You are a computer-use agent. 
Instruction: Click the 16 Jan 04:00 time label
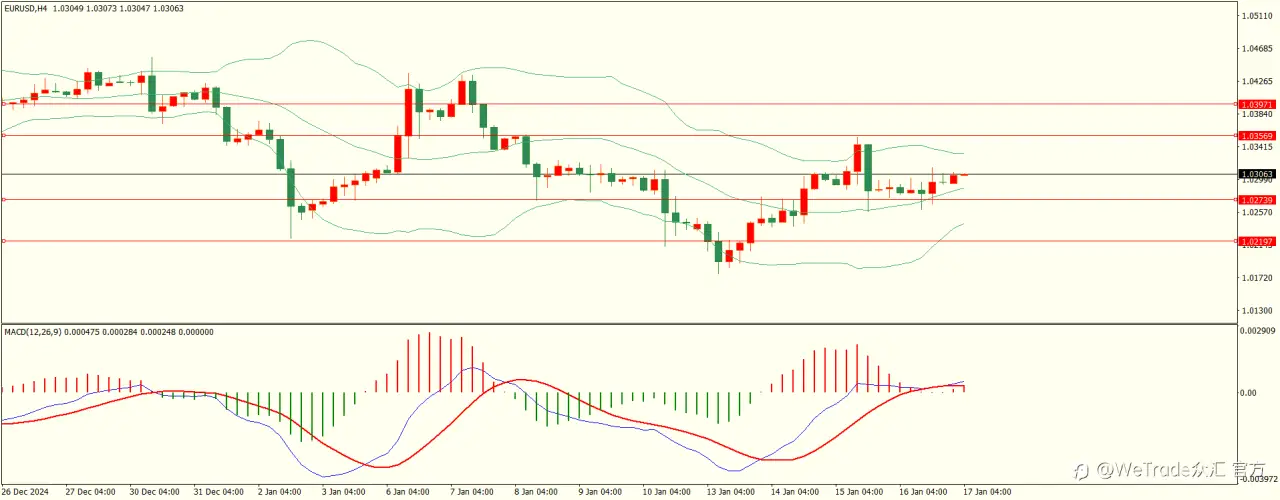coord(921,492)
